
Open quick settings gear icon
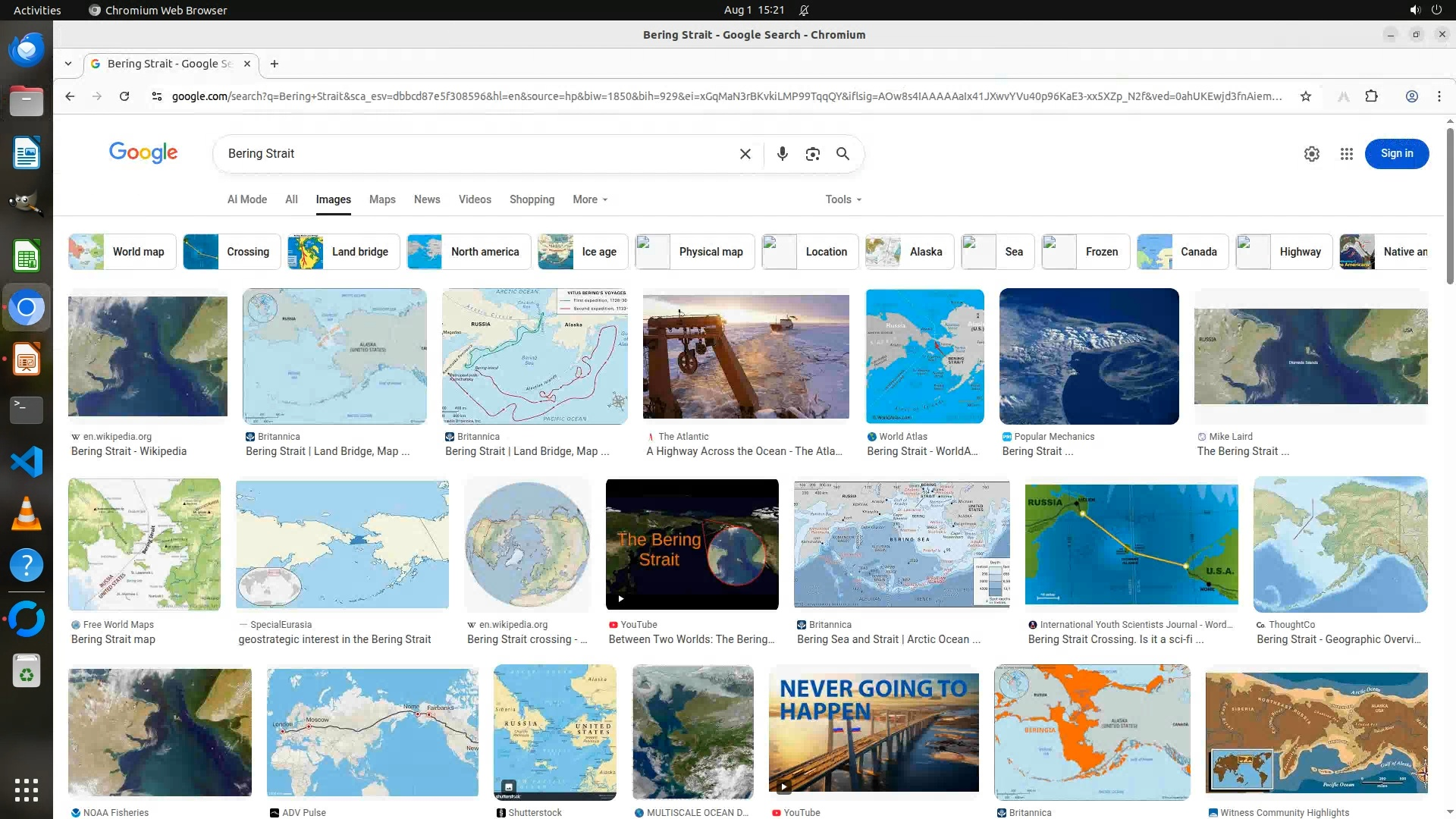tap(1311, 154)
